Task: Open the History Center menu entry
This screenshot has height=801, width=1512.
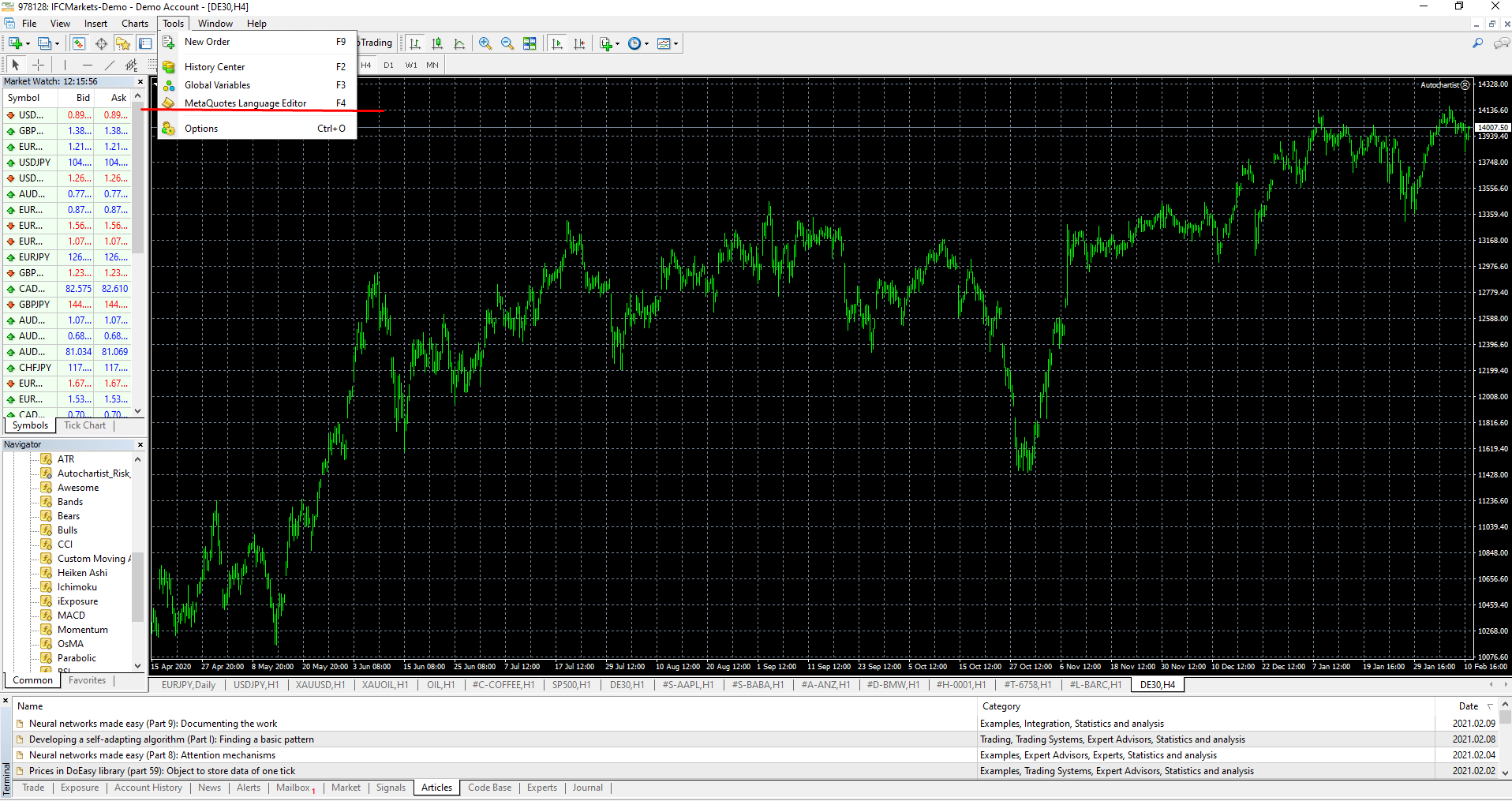Action: click(215, 66)
